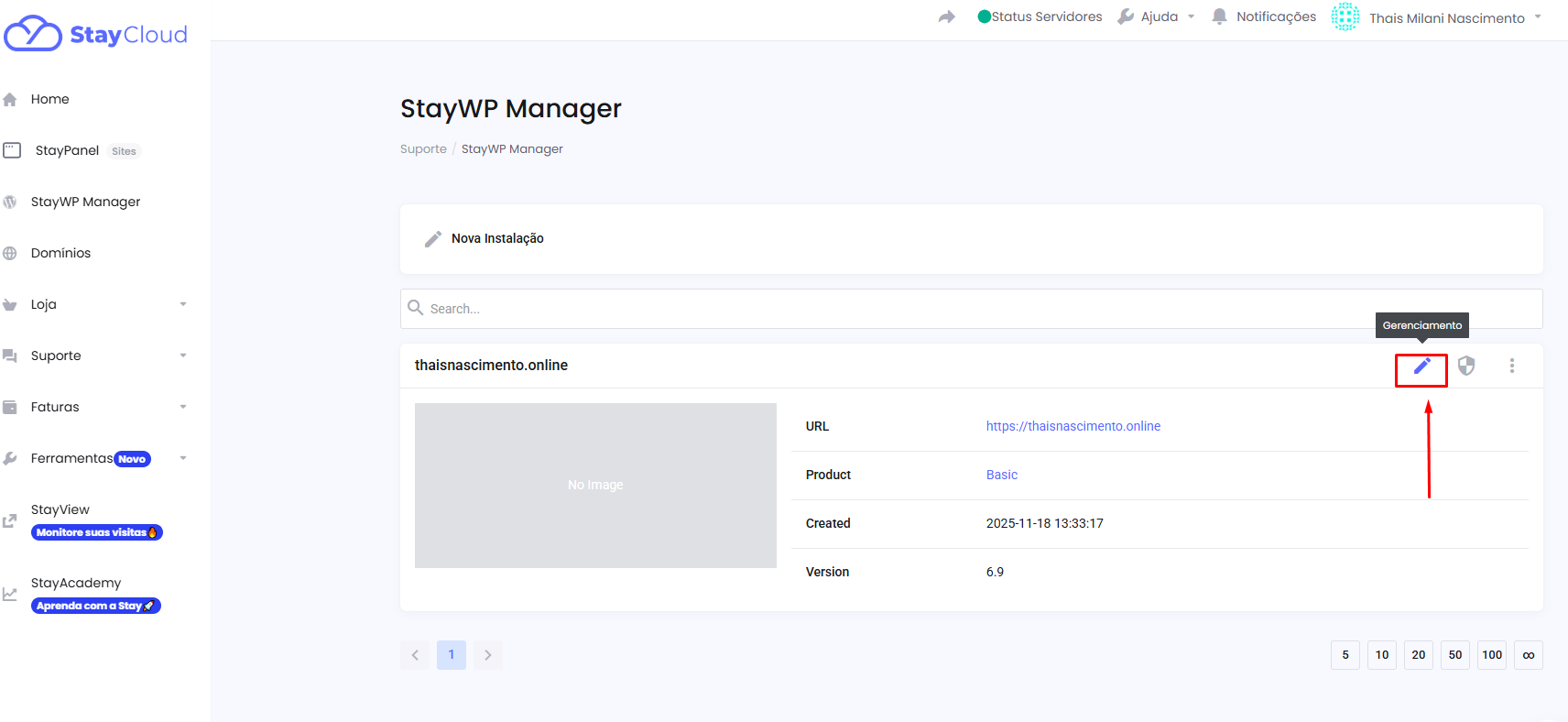Click the Suporte chat icon
This screenshot has height=722, width=1568.
(10, 356)
